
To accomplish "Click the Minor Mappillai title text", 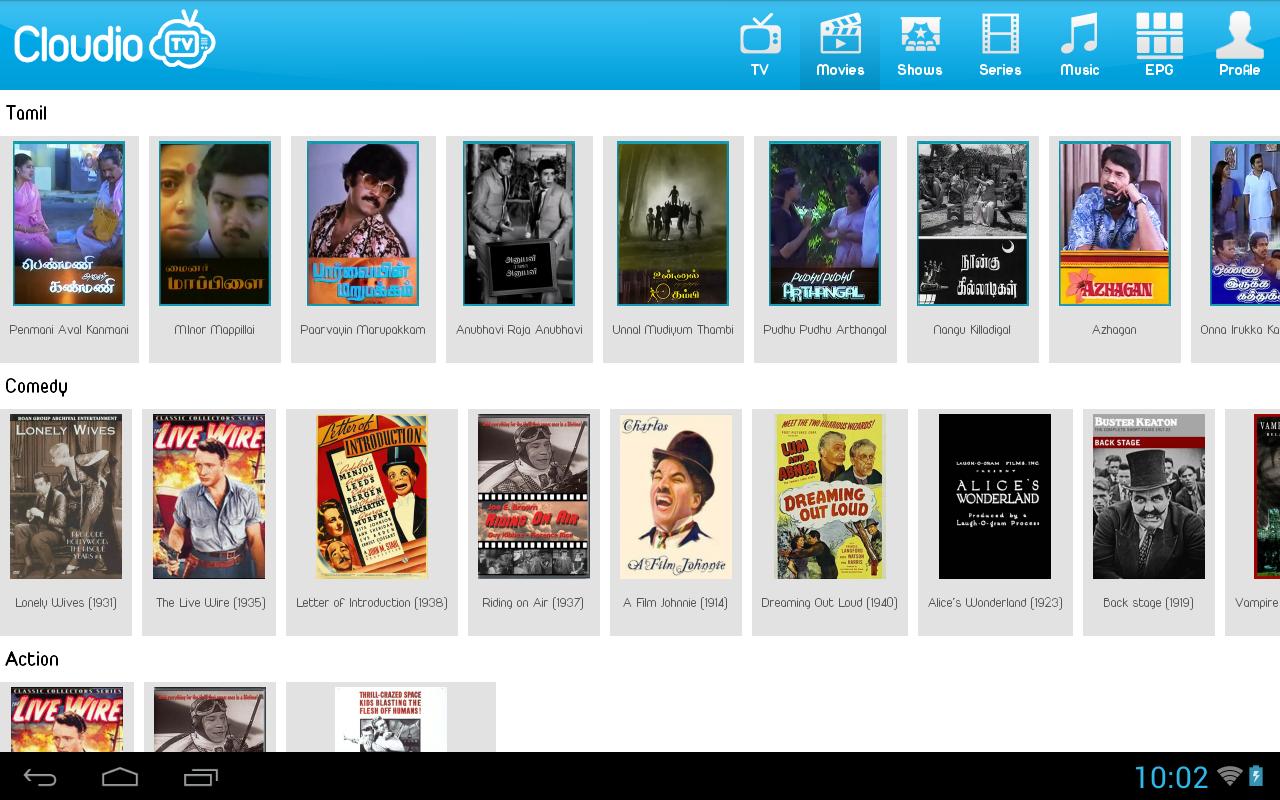I will coord(214,330).
